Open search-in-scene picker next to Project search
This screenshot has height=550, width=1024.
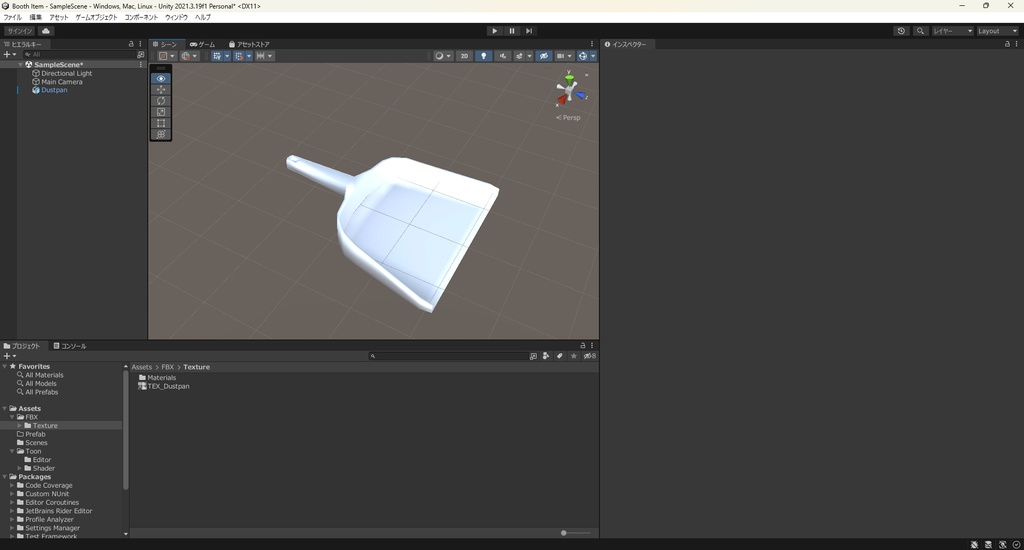[x=533, y=356]
